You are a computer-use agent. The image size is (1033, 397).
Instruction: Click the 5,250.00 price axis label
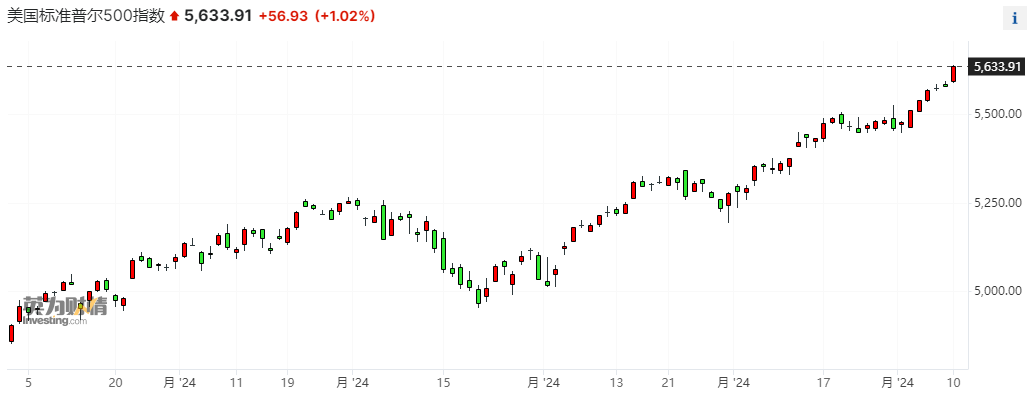coord(997,202)
